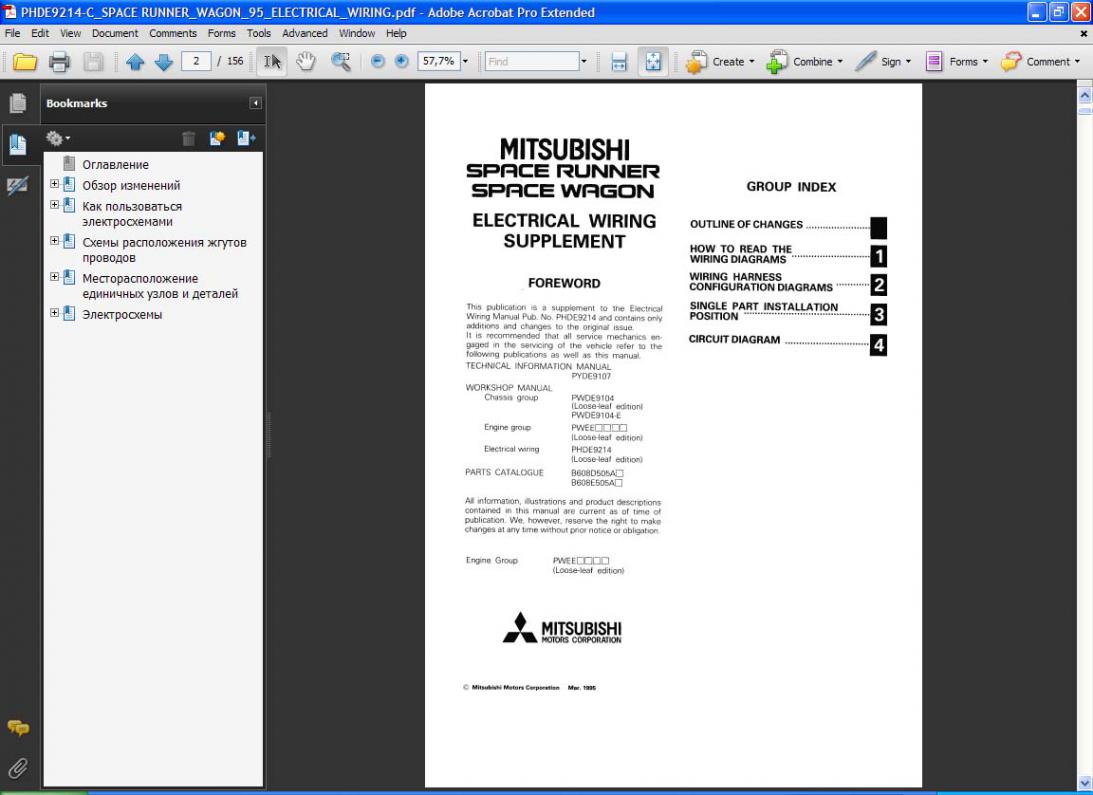Open the Pages thumbnails panel
Screen dimensions: 1093x795
18,103
